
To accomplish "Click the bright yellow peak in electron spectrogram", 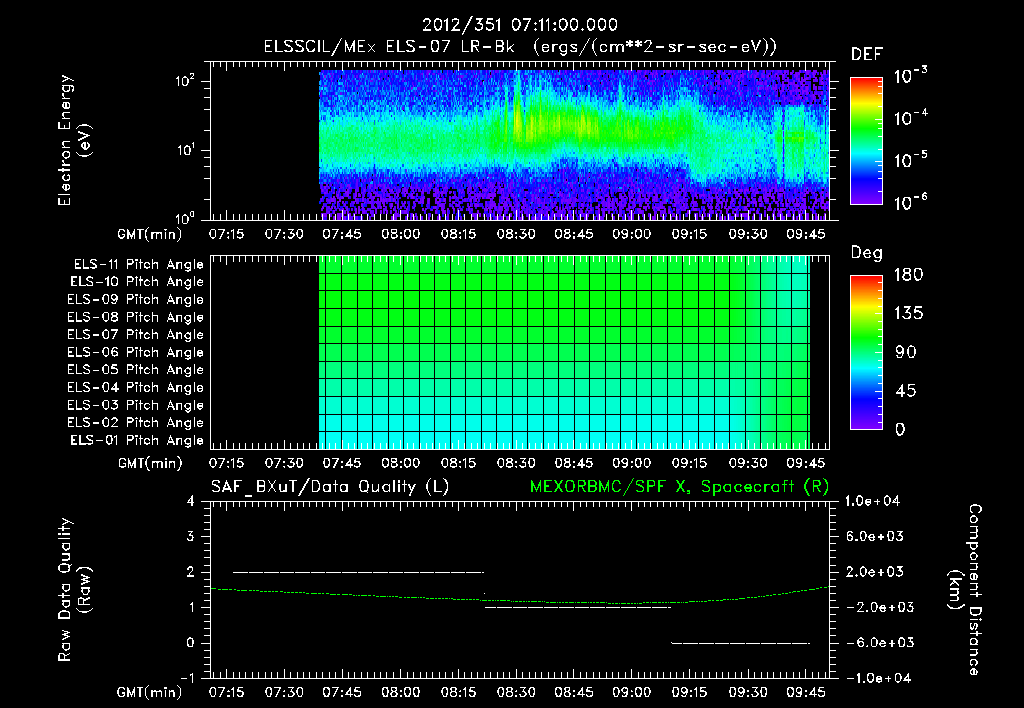I will pos(517,121).
